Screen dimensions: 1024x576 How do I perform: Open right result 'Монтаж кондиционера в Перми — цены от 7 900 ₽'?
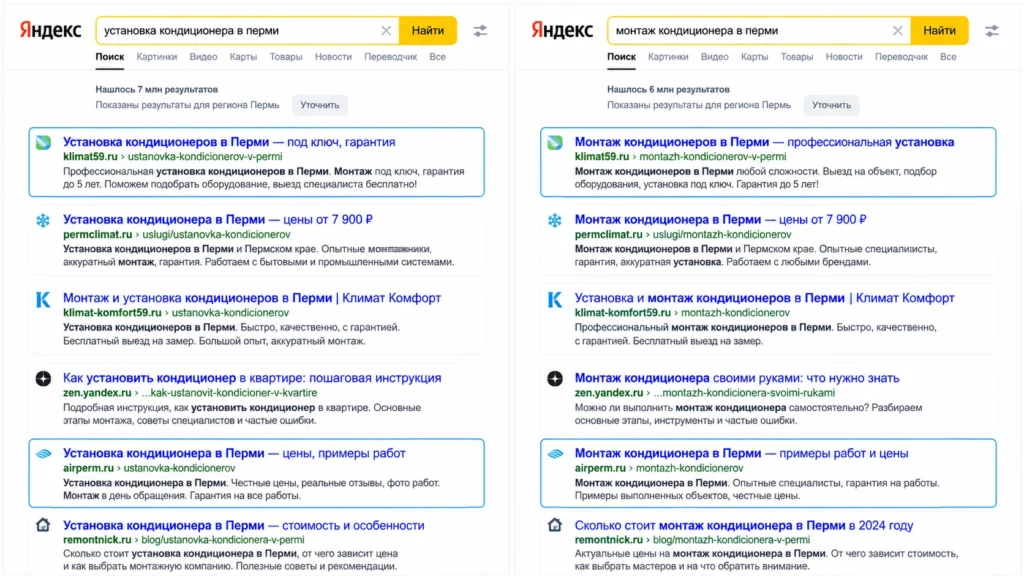click(x=720, y=219)
